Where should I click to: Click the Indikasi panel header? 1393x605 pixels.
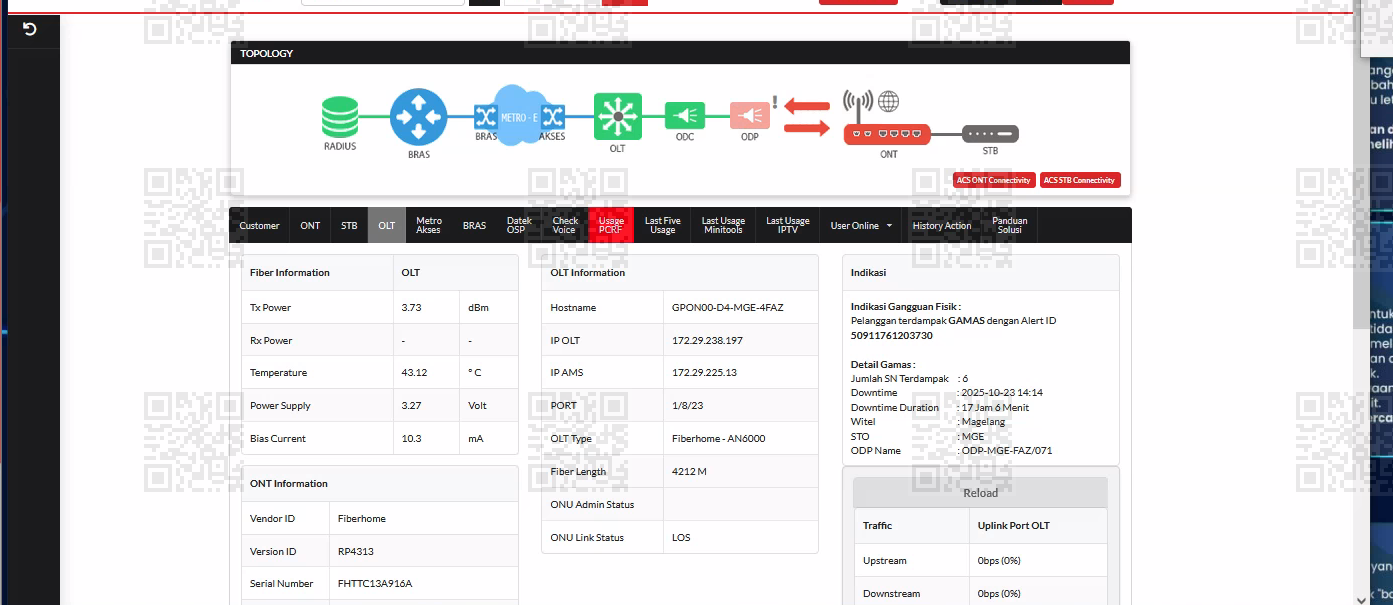[x=980, y=272]
